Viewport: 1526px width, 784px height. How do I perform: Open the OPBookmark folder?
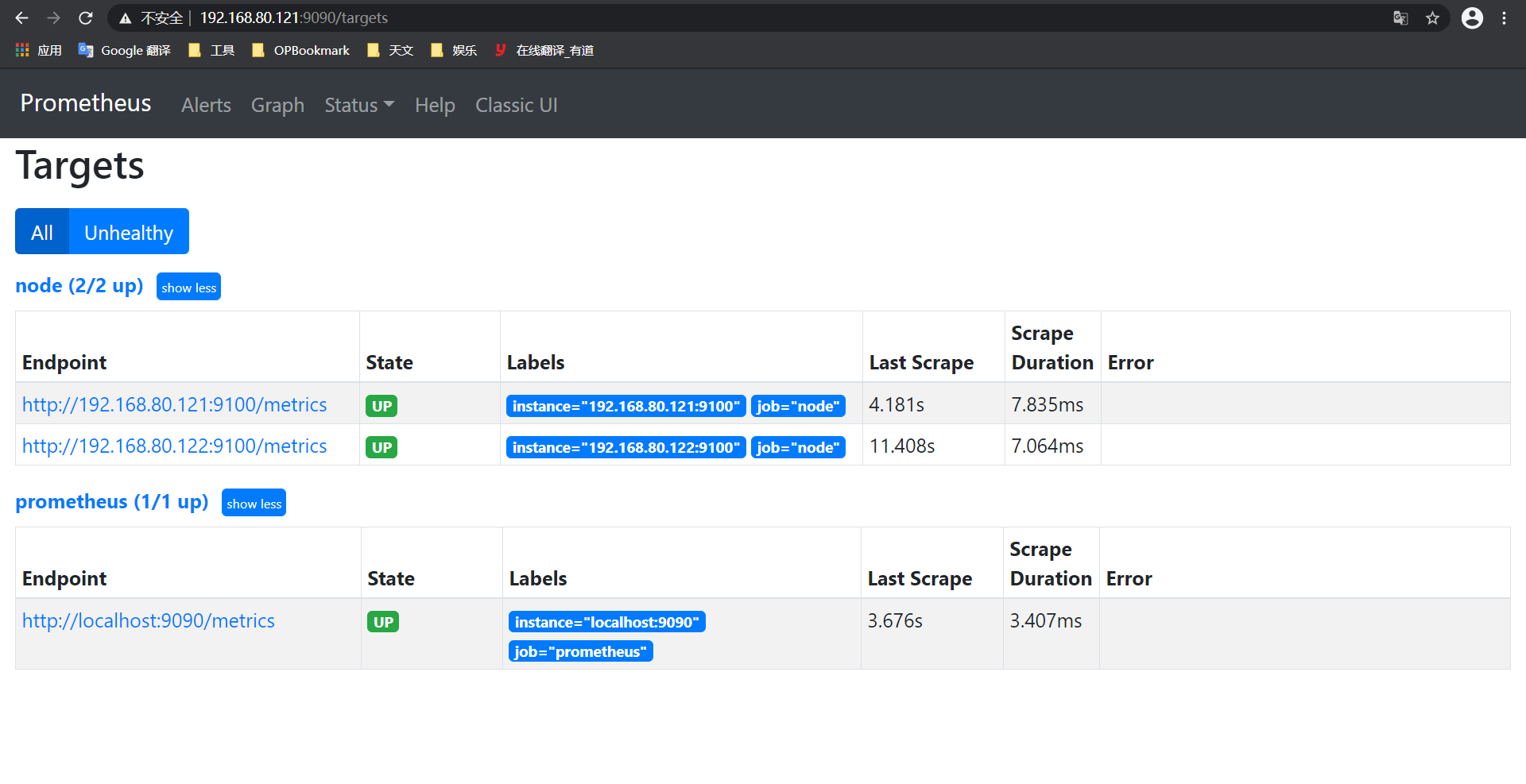[x=300, y=50]
